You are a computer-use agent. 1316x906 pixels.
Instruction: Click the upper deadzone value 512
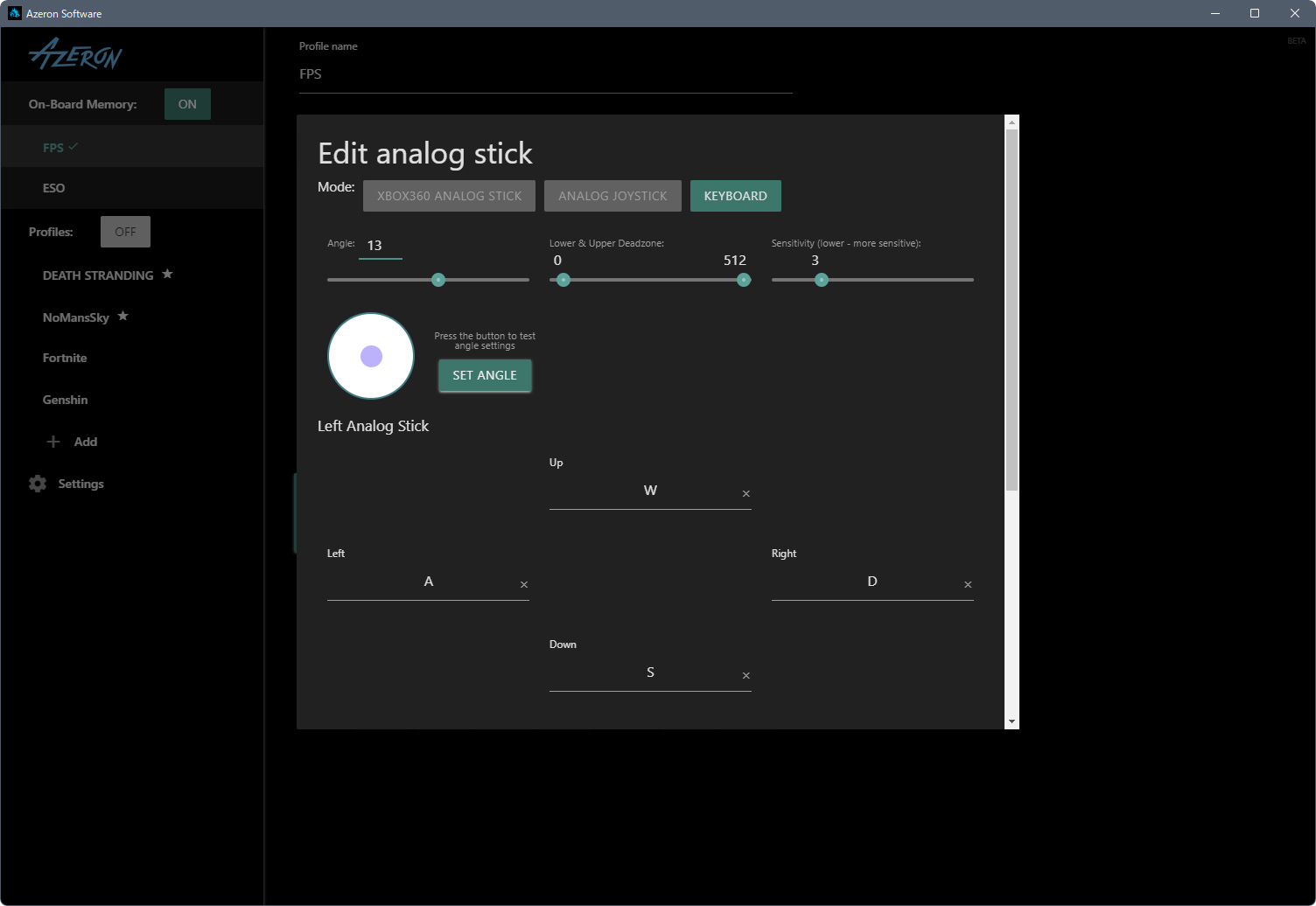[x=735, y=261]
